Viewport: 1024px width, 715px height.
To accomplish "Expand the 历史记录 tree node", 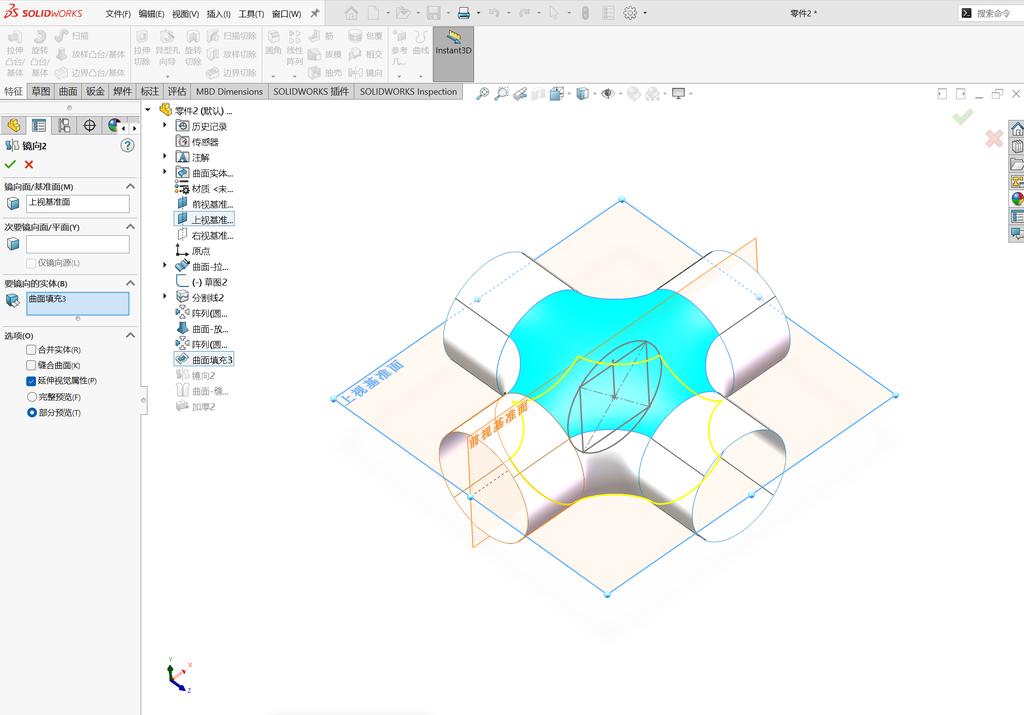I will click(165, 125).
